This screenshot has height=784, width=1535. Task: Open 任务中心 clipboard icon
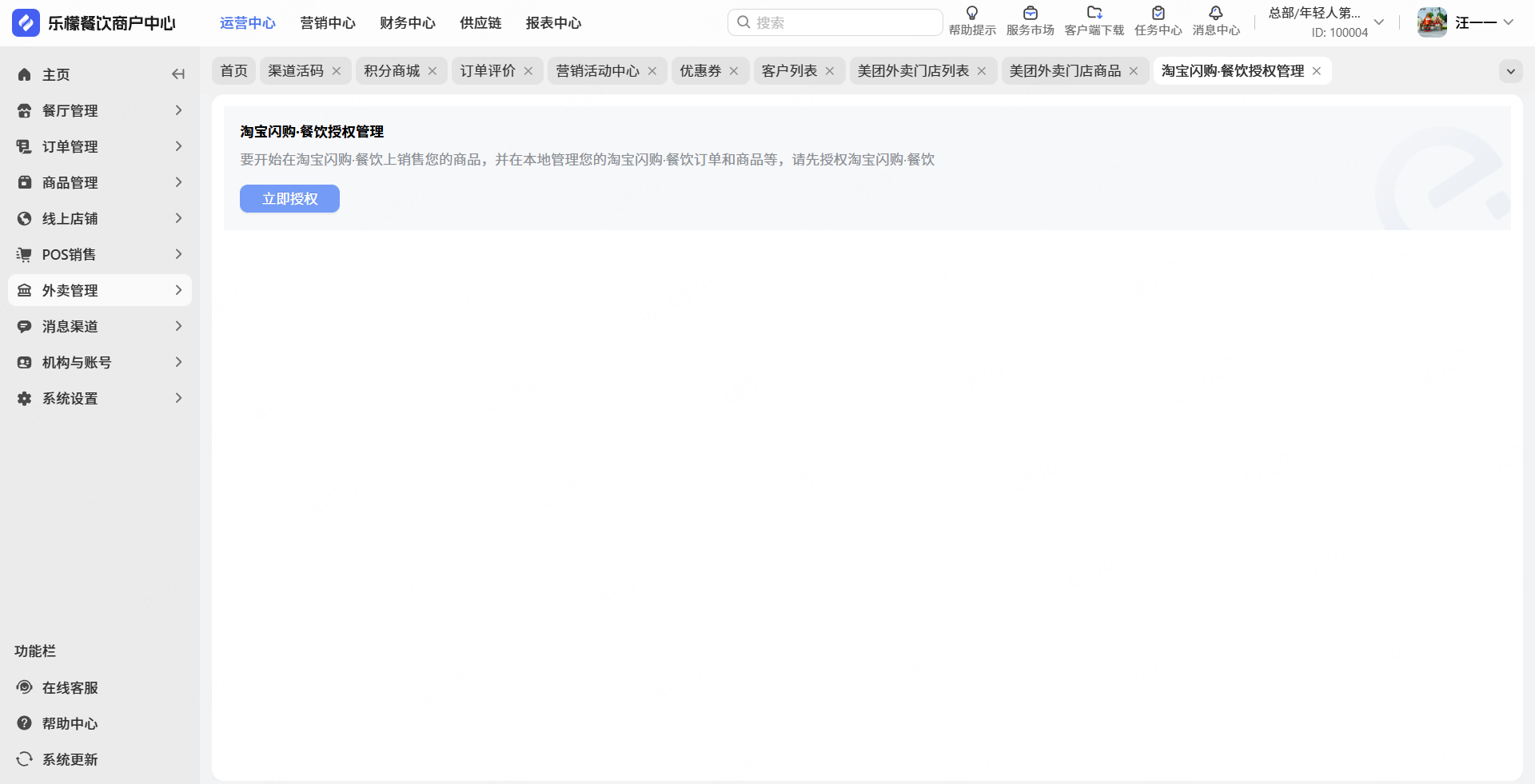(x=1158, y=13)
